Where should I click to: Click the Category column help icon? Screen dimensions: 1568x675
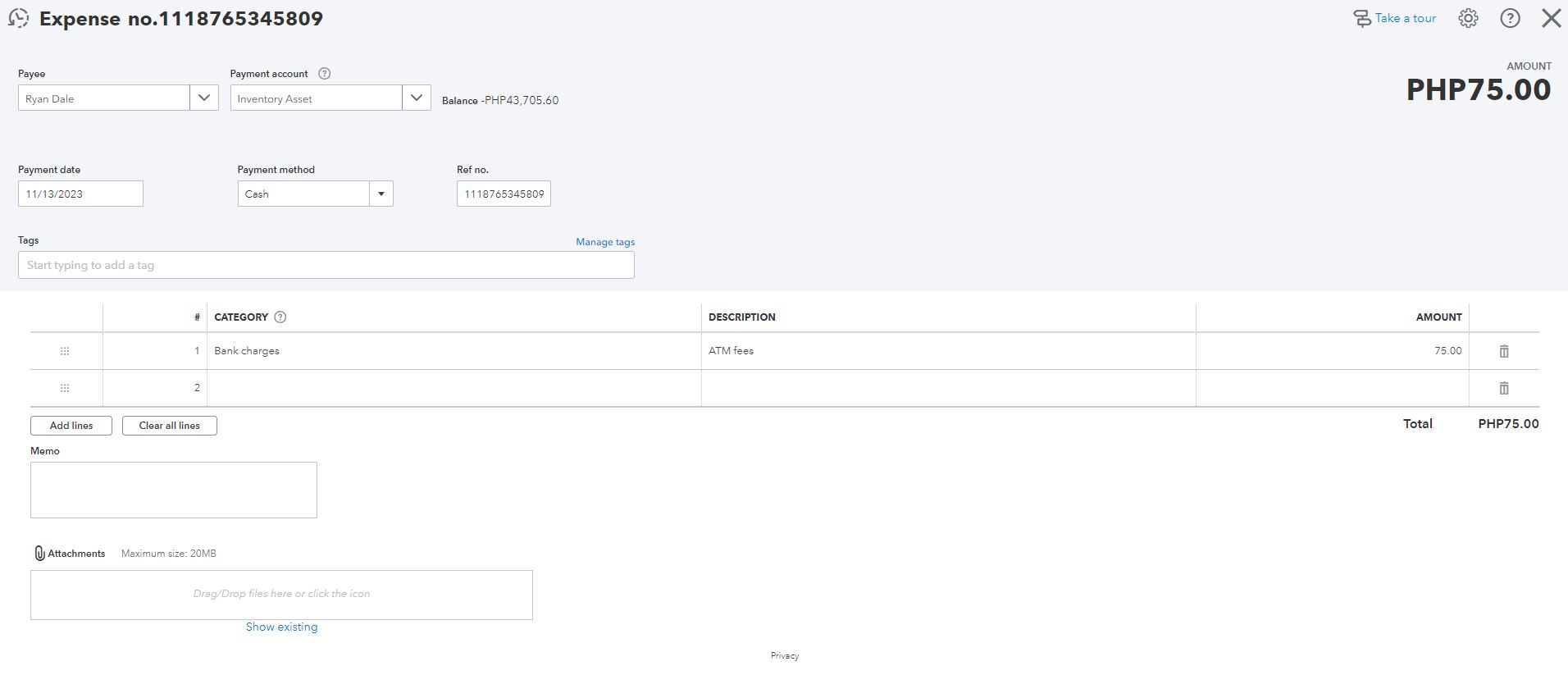[x=280, y=317]
